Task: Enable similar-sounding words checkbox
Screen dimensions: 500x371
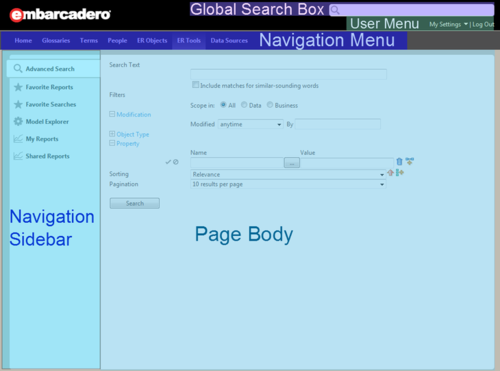Action: point(195,85)
